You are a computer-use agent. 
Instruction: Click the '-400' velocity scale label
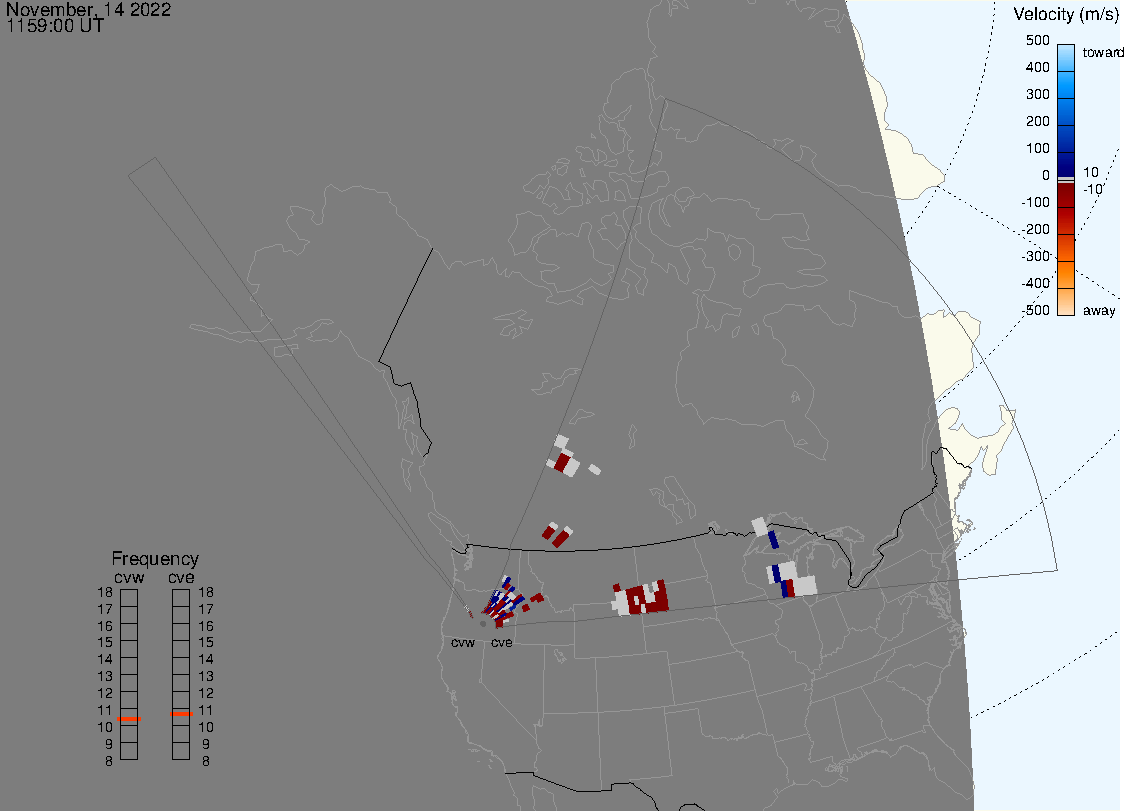click(1035, 283)
